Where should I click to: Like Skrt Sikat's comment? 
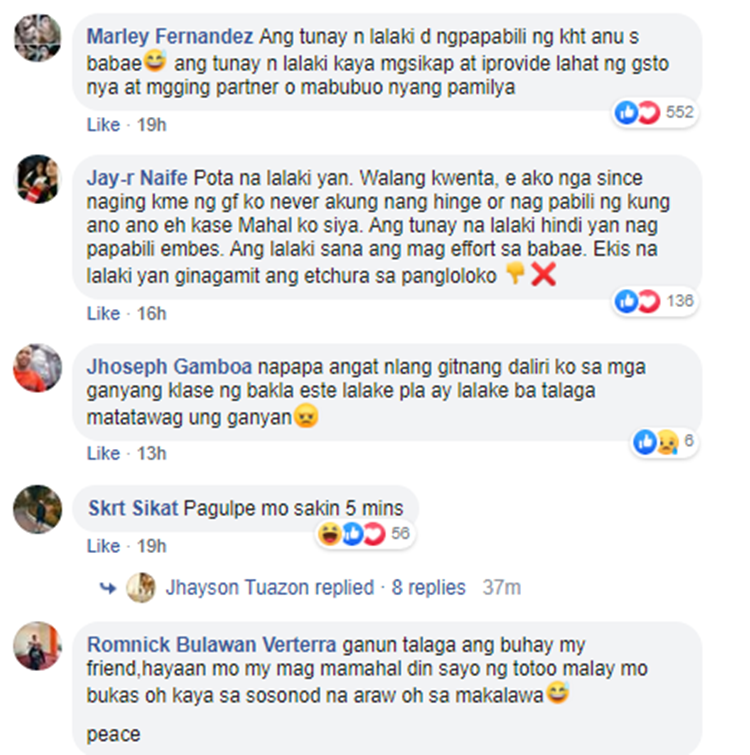coord(103,546)
